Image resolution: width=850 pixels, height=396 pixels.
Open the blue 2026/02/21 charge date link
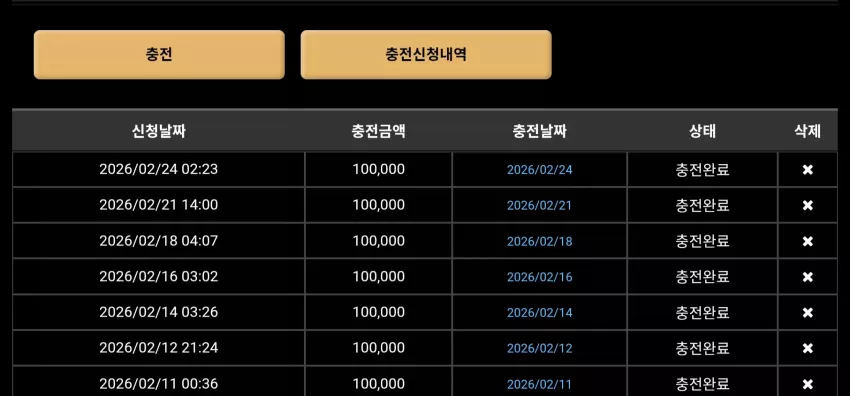pos(539,206)
